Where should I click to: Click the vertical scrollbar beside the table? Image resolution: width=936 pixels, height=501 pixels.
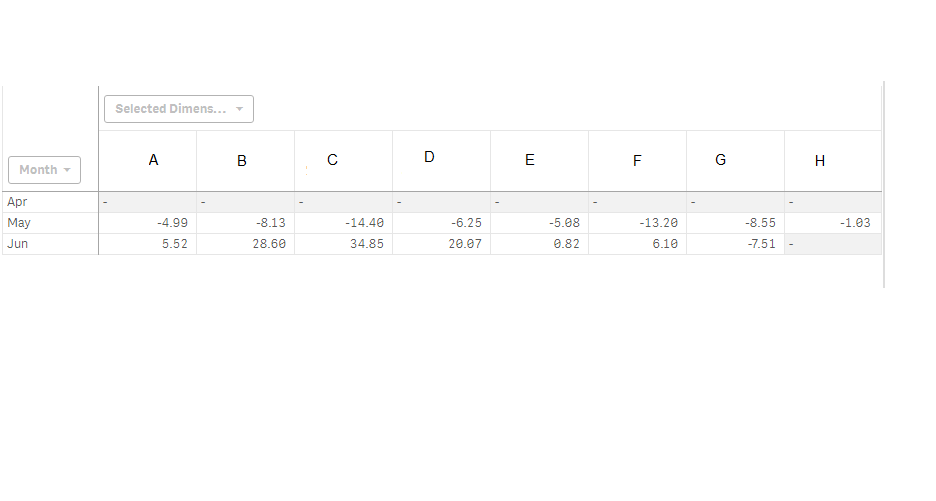click(883, 185)
